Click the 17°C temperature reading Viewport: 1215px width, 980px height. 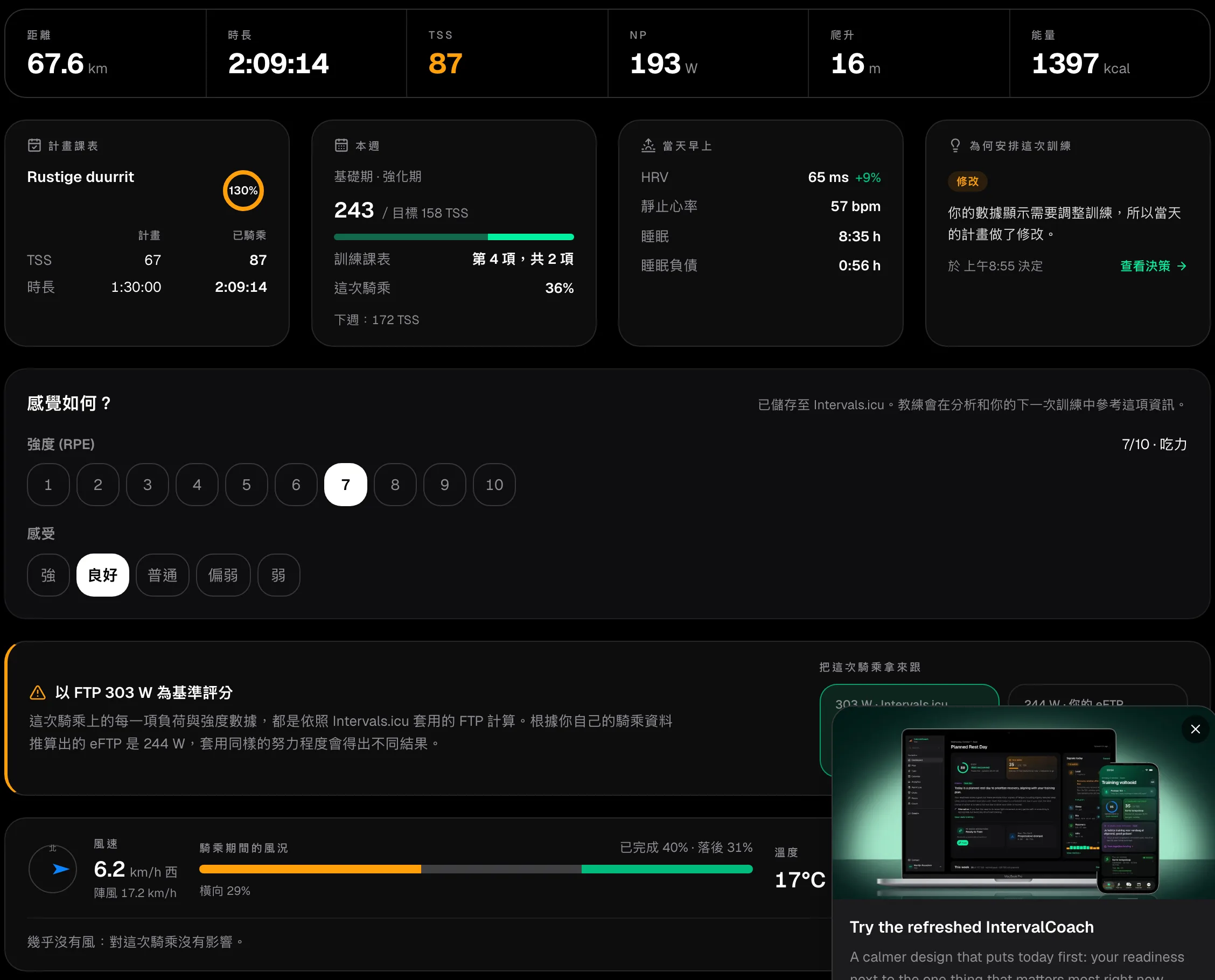pyautogui.click(x=800, y=879)
